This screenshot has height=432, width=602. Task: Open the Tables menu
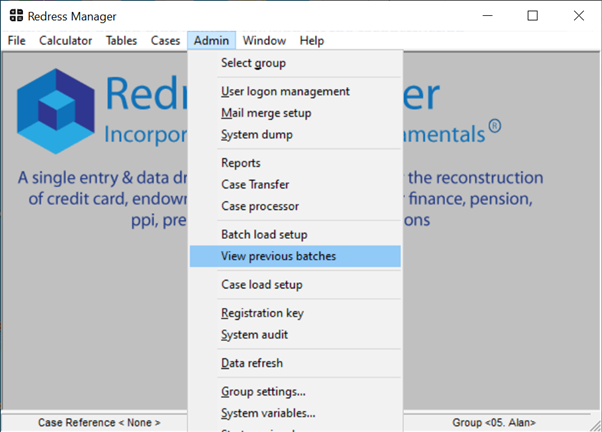pyautogui.click(x=121, y=40)
